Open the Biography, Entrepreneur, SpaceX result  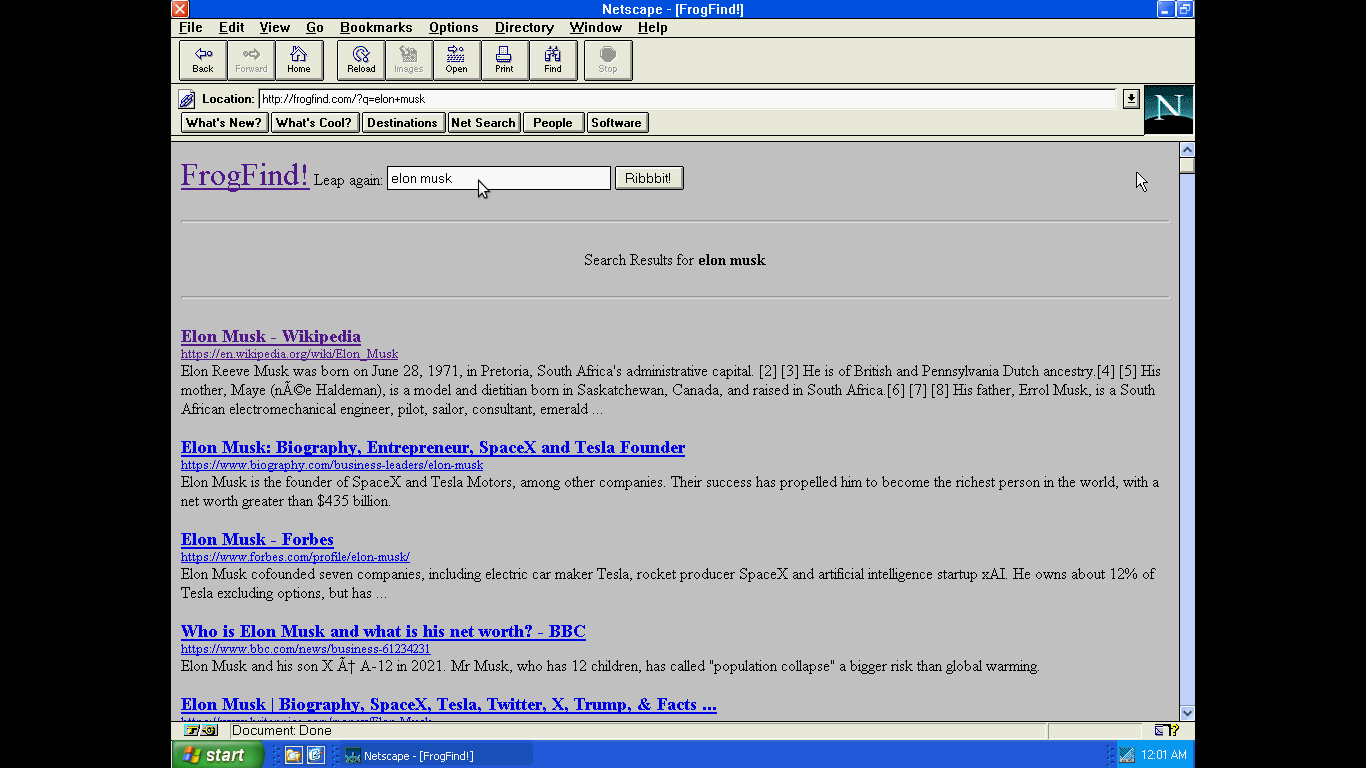point(433,447)
